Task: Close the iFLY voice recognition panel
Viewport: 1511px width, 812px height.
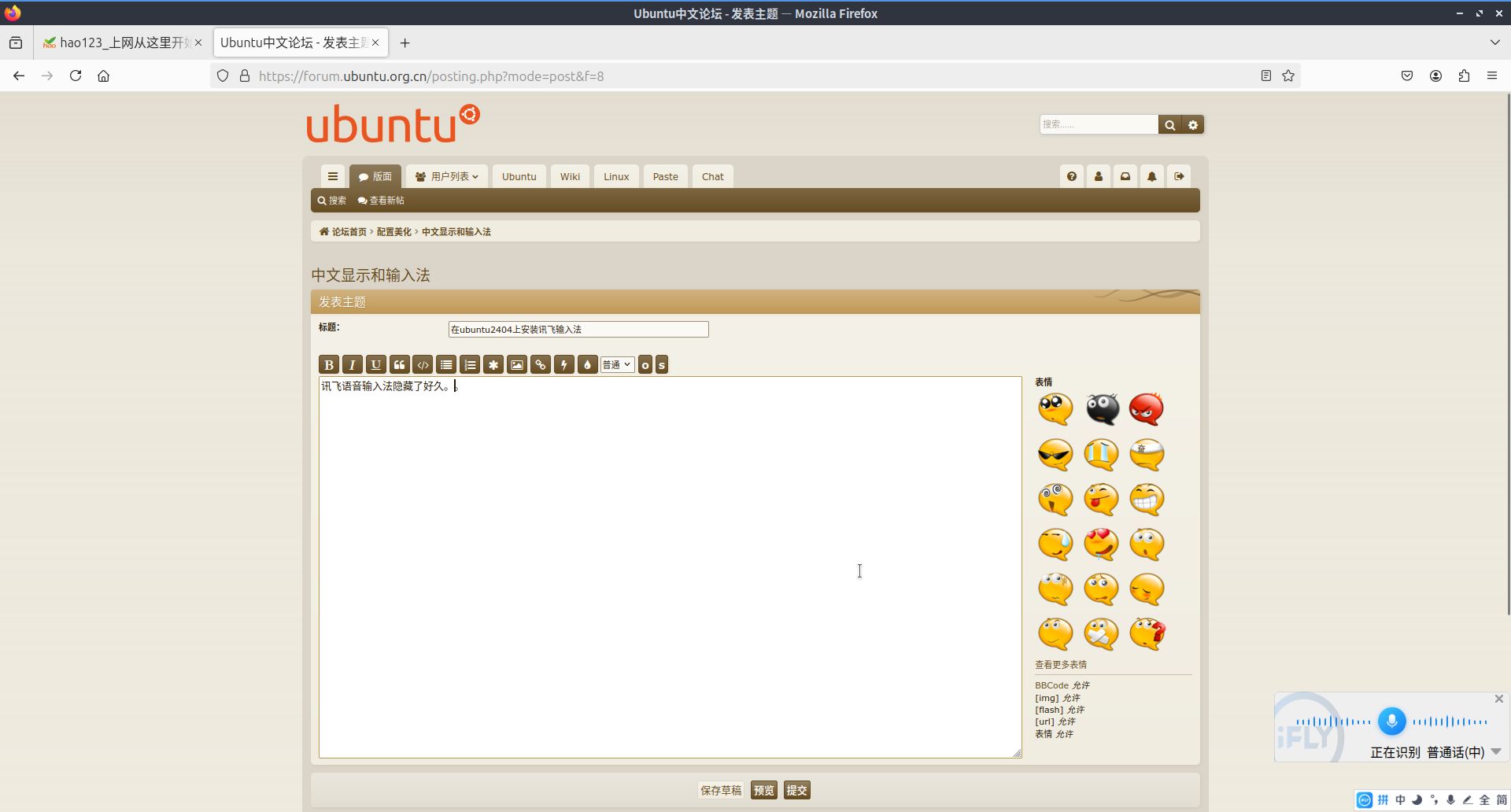Action: pyautogui.click(x=1499, y=699)
